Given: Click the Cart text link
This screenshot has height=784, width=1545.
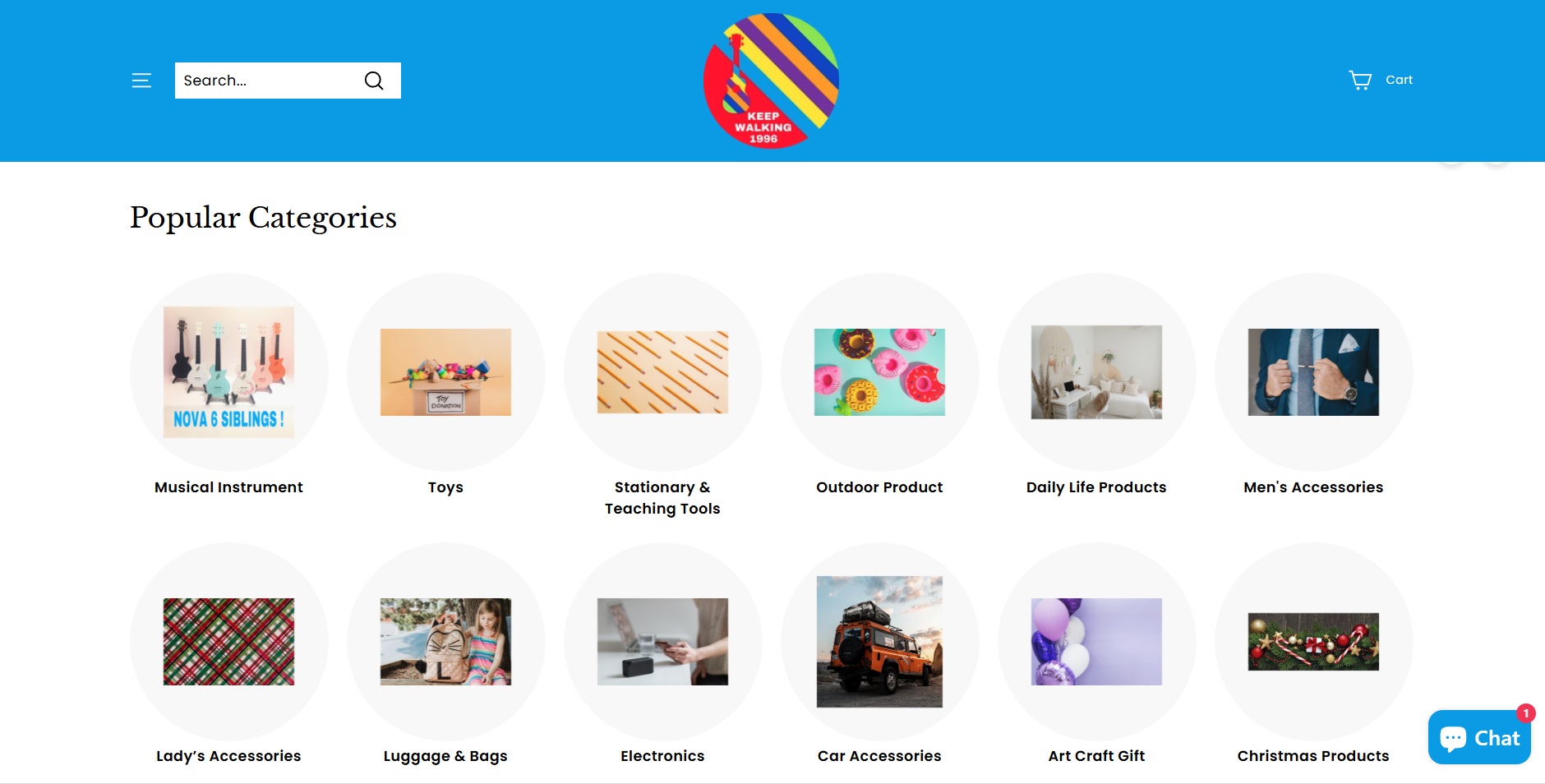Looking at the screenshot, I should click(x=1399, y=80).
